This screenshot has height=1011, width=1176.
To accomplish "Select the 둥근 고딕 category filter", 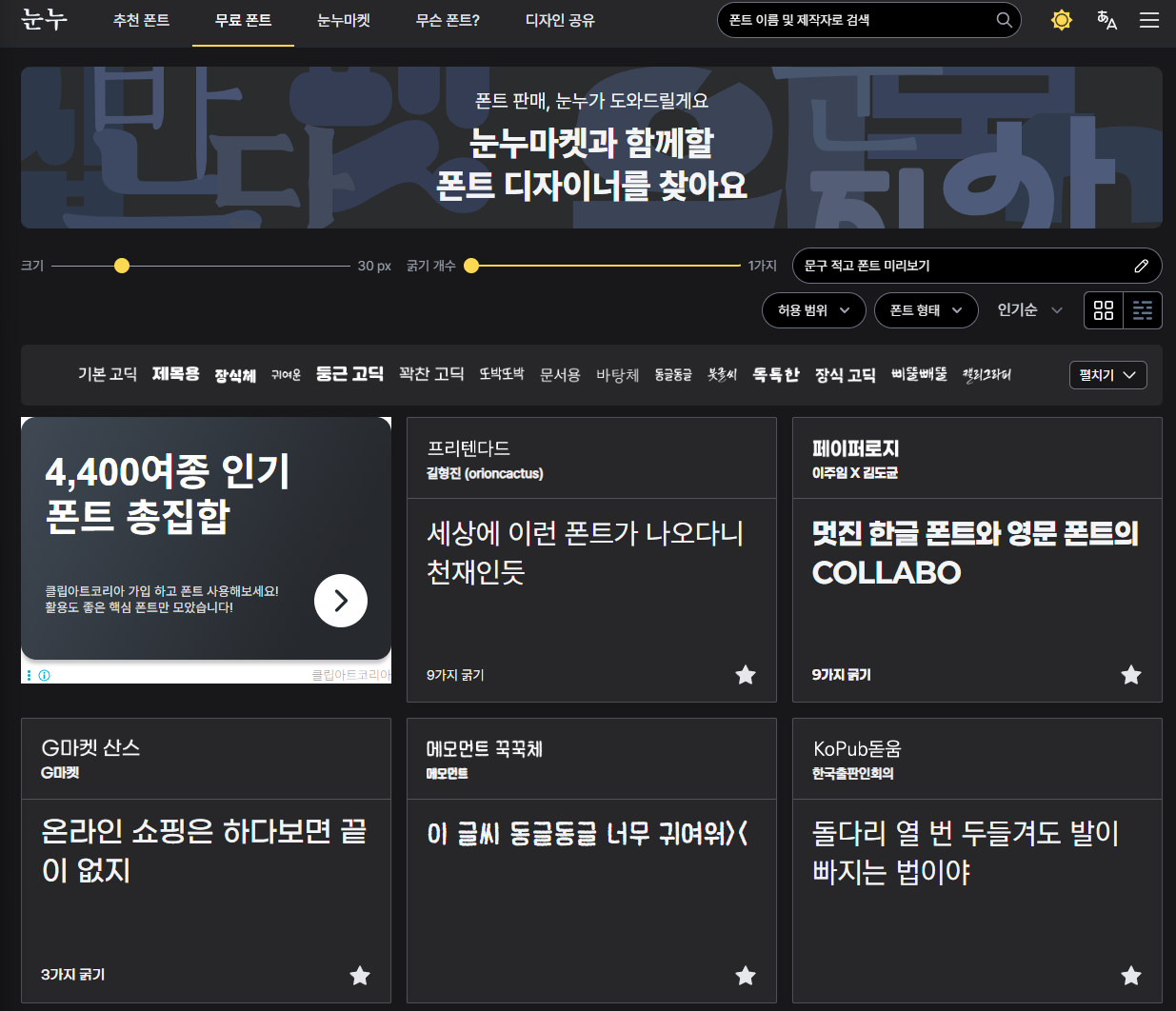I will 349,373.
